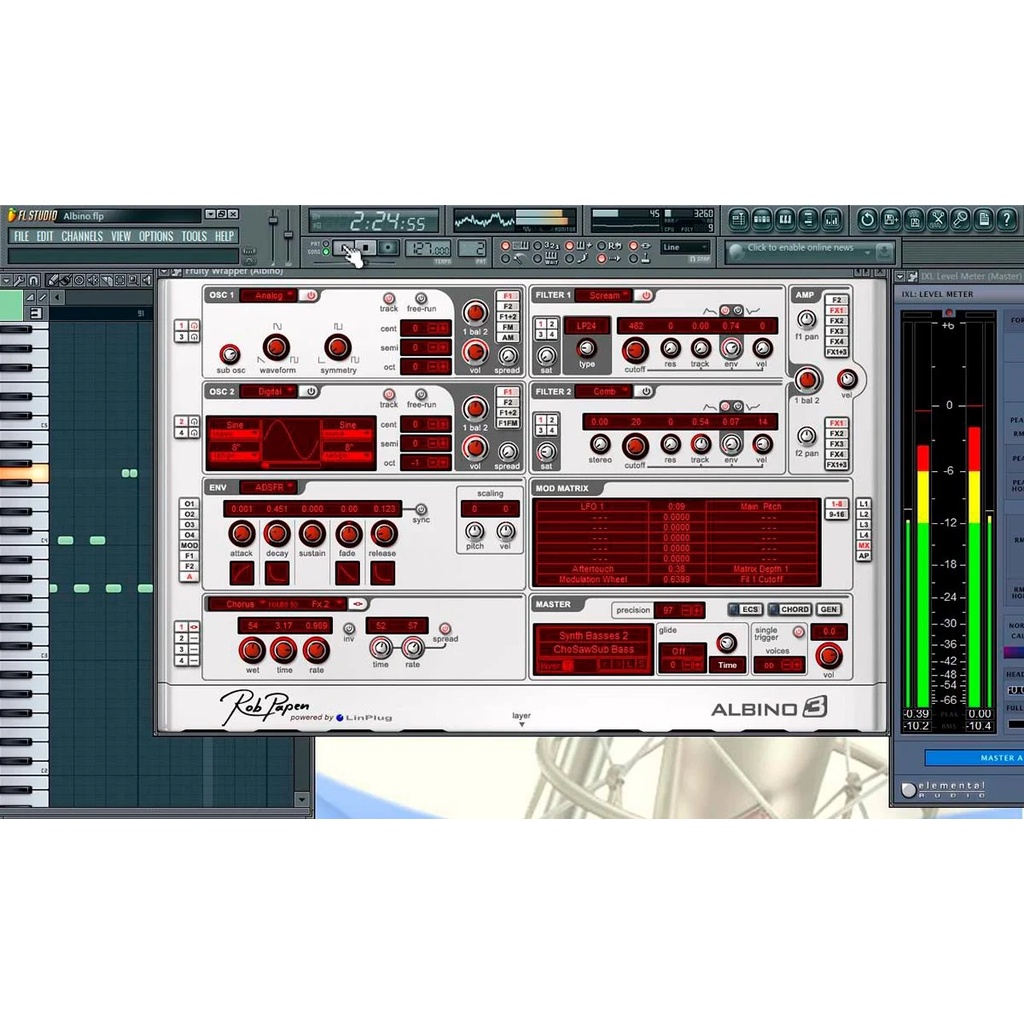The width and height of the screenshot is (1024, 1024).
Task: Click the OSC 1 symmetry knob
Action: tap(338, 347)
